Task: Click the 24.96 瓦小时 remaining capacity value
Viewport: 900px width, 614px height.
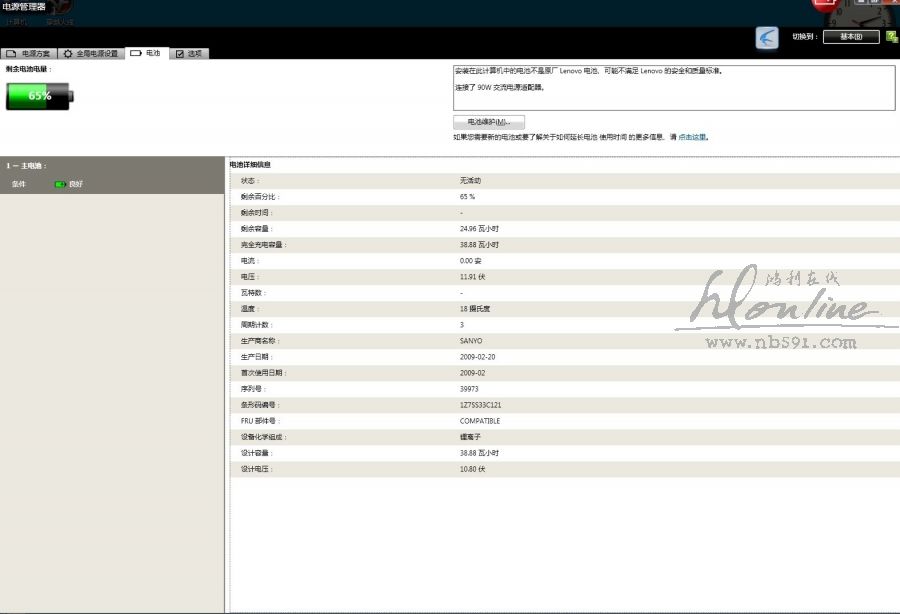Action: (x=479, y=229)
